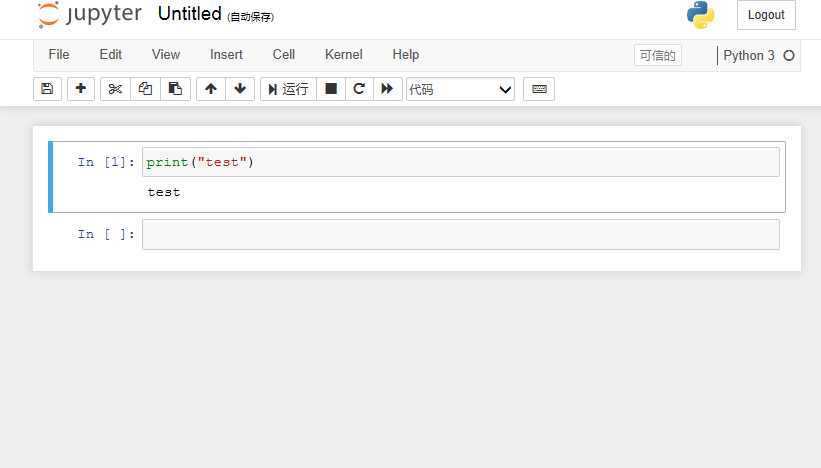Screen dimensions: 821x468
Task: Restart the kernel with the circular arrow icon
Action: (359, 89)
